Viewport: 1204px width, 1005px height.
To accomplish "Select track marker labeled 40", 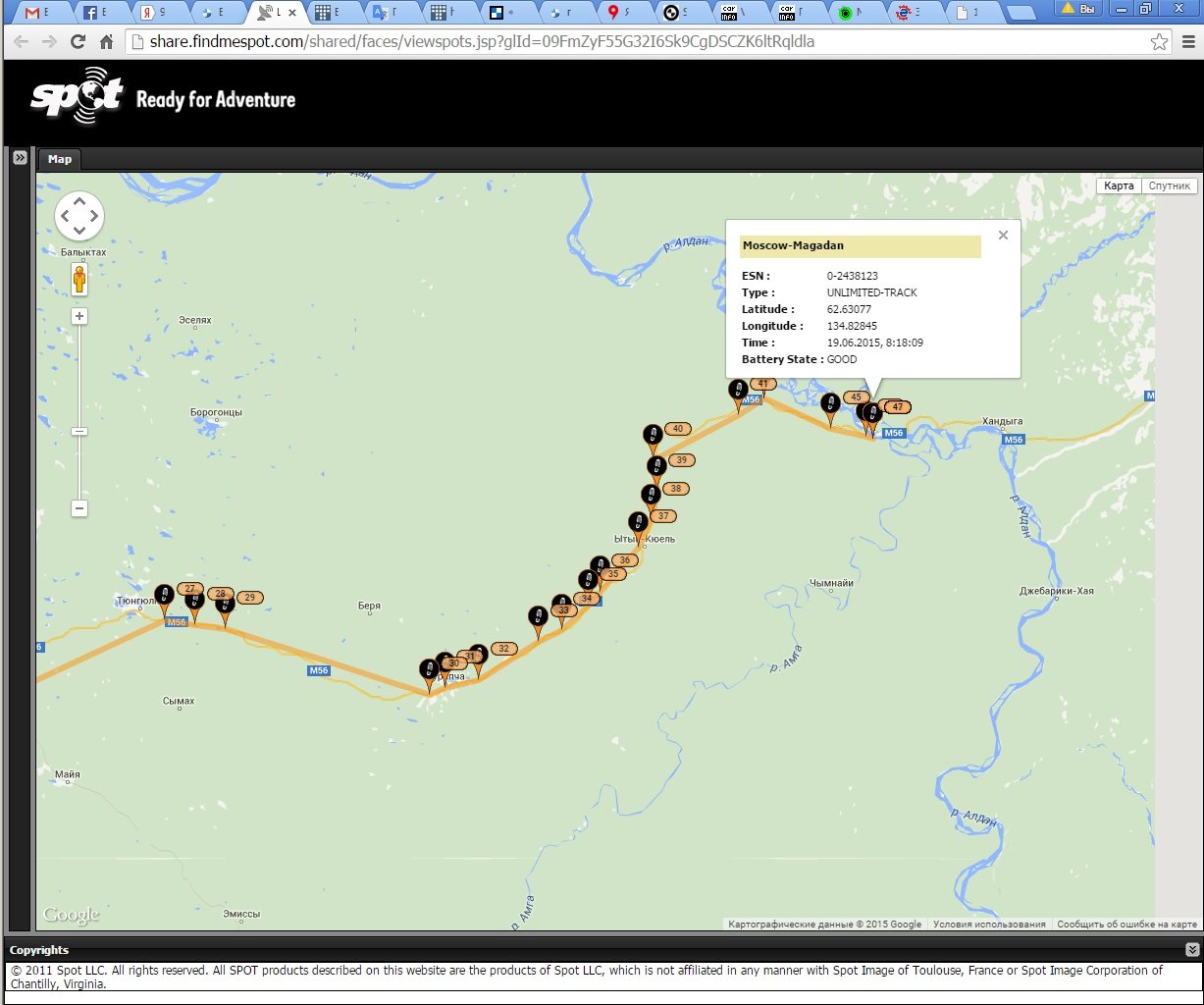I will [x=653, y=436].
